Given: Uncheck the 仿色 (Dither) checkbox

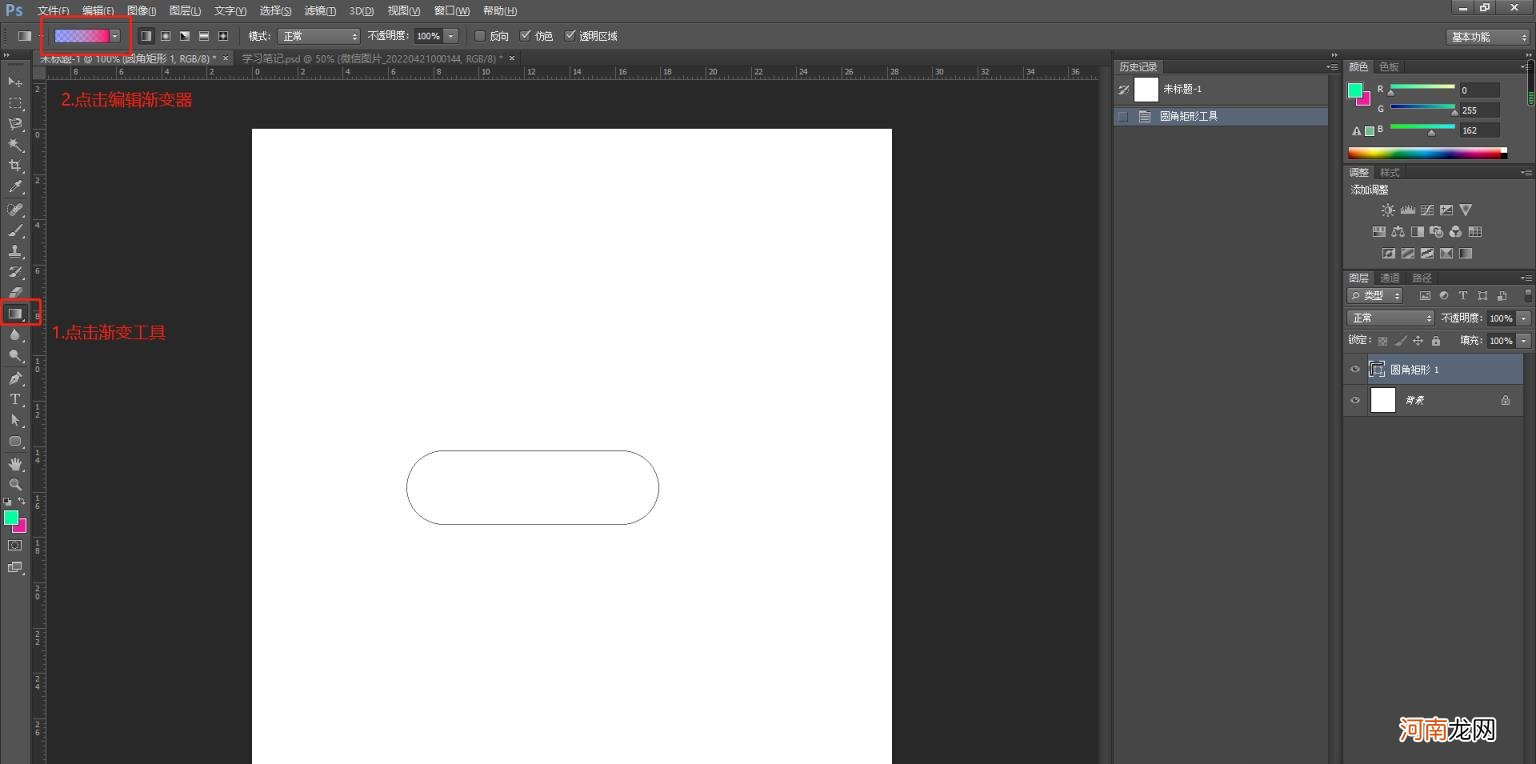Looking at the screenshot, I should [526, 36].
